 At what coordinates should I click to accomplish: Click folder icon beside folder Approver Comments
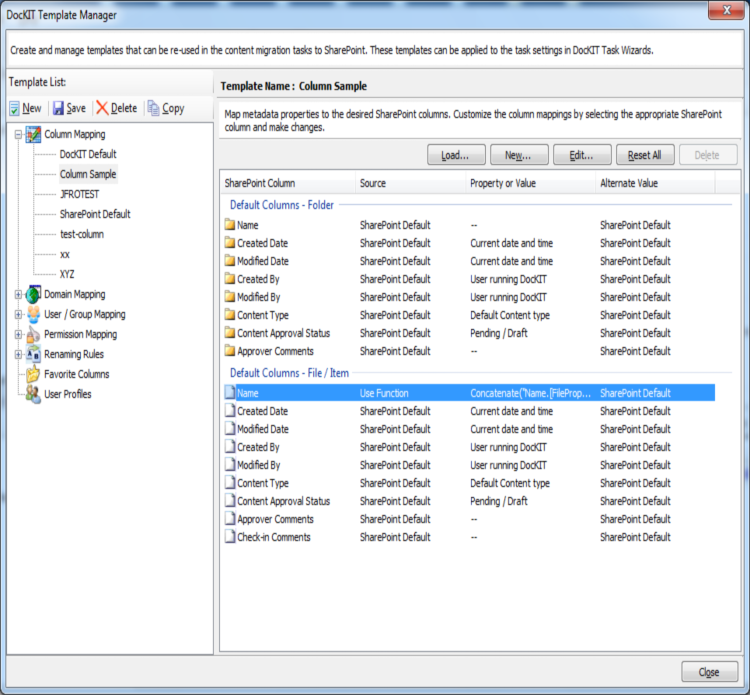point(230,351)
